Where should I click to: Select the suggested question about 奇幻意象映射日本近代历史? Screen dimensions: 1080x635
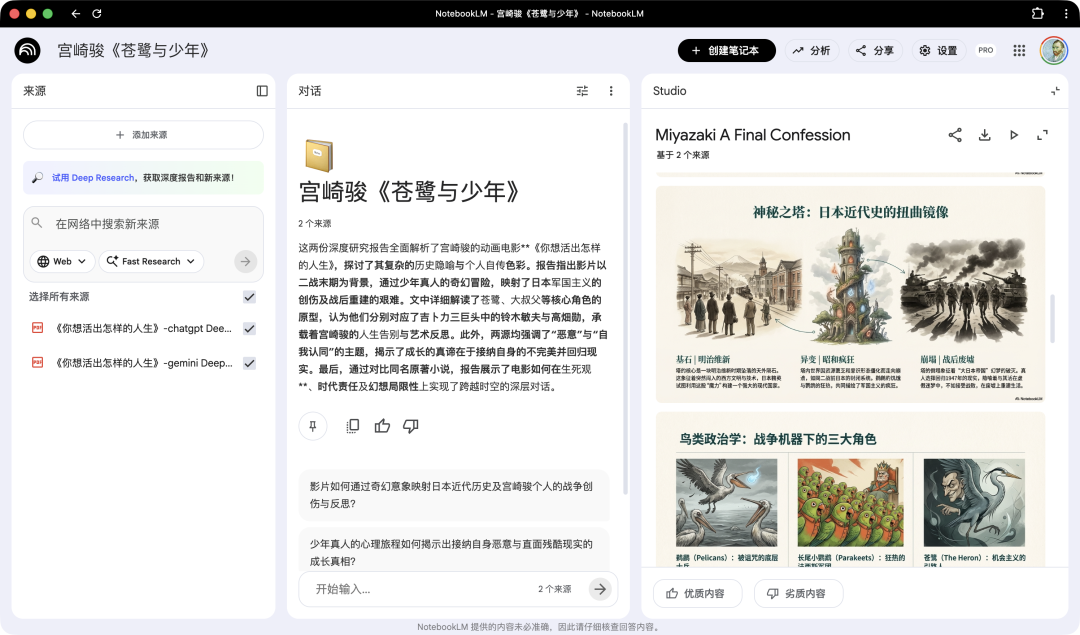(x=455, y=495)
